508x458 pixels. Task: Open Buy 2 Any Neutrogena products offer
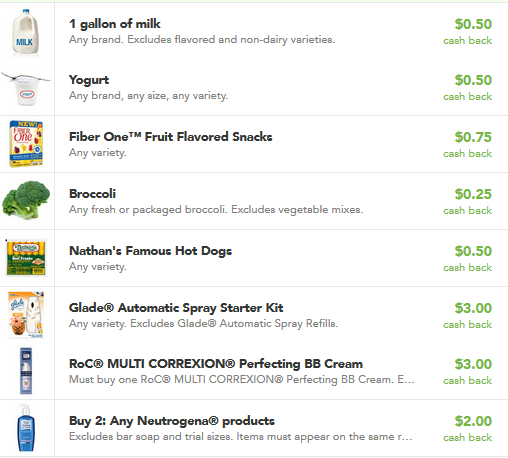(x=172, y=421)
